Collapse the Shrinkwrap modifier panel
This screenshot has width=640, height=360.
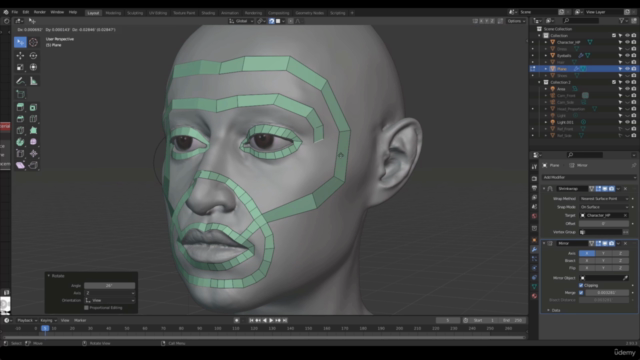[x=544, y=189]
